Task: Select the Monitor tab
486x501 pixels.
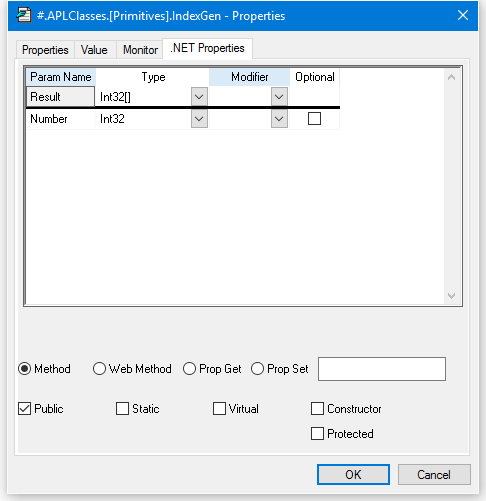Action: click(x=140, y=50)
